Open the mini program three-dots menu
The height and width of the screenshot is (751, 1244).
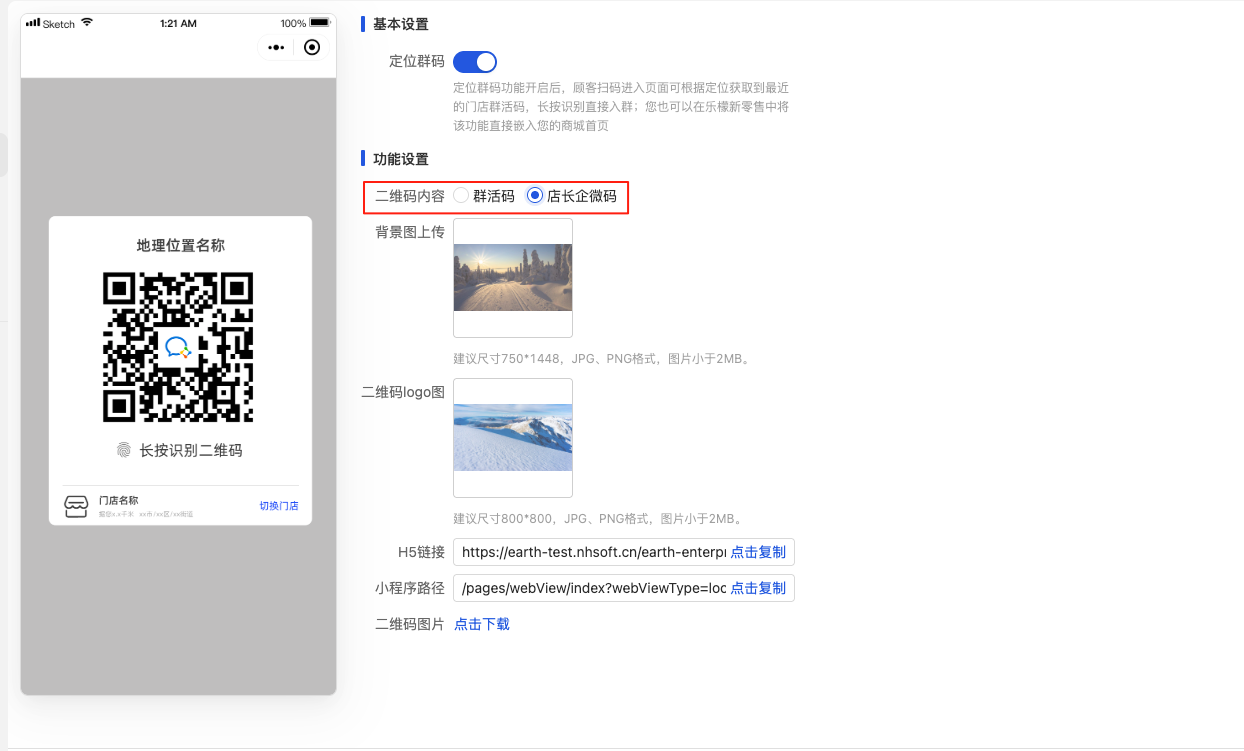277,47
